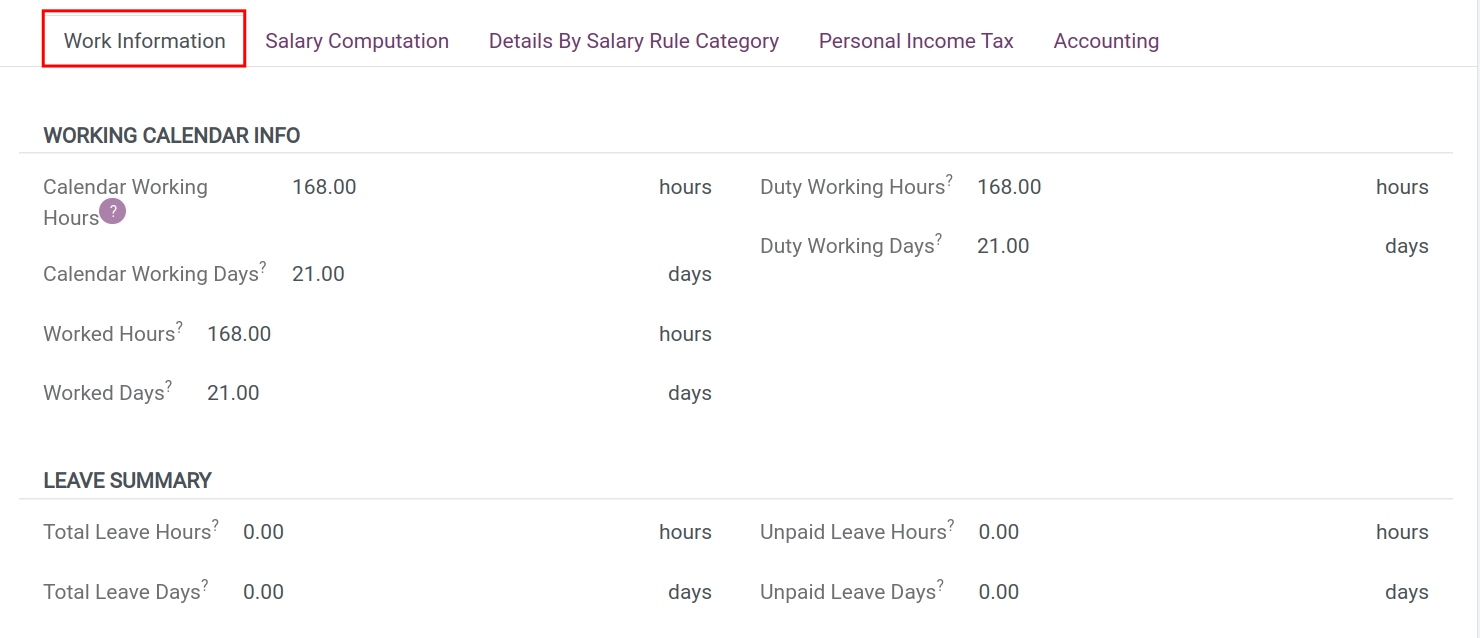View the Personal Income Tax tab
The width and height of the screenshot is (1480, 638).
[x=915, y=40]
